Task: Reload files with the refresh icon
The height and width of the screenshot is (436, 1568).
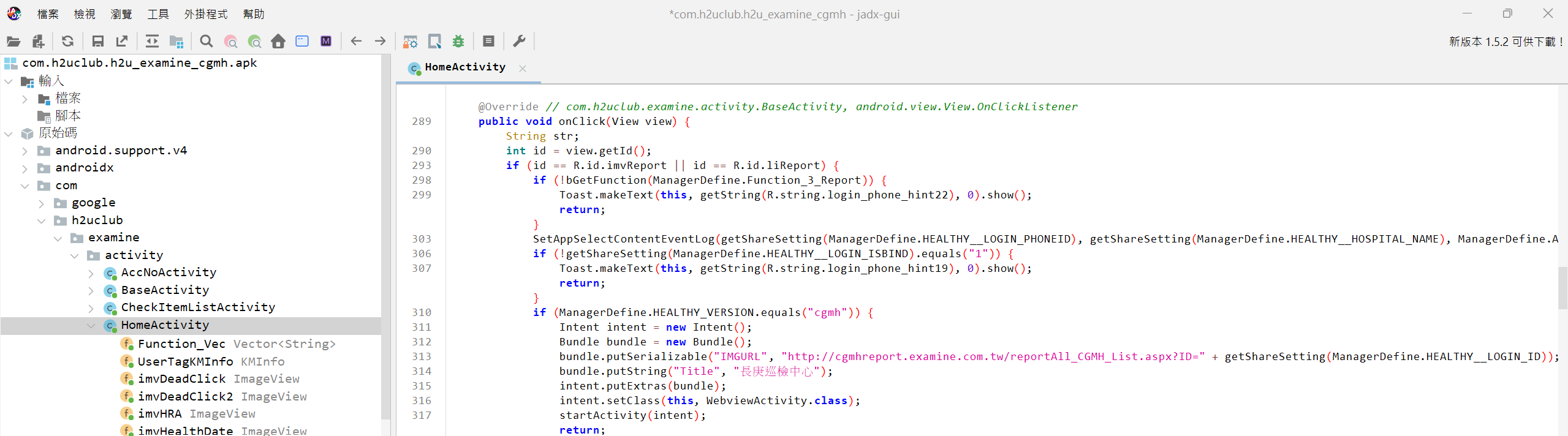Action: pyautogui.click(x=68, y=42)
